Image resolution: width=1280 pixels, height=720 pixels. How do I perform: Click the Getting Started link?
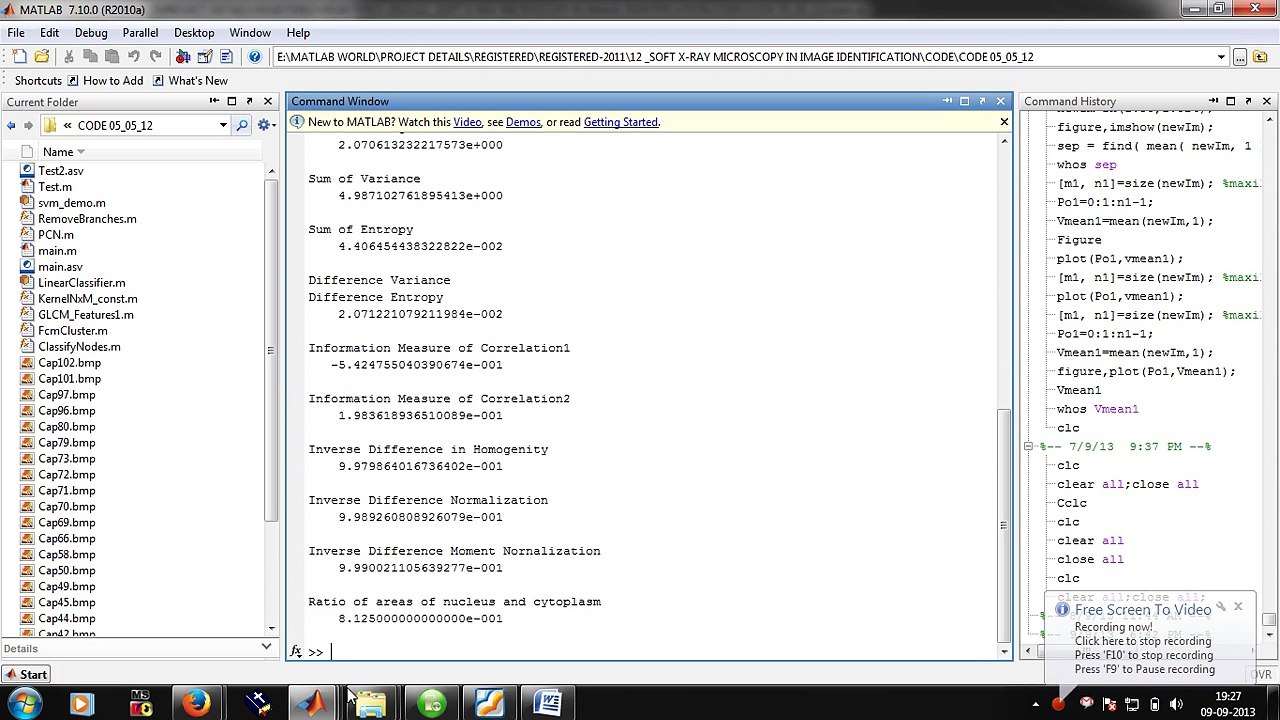(620, 122)
